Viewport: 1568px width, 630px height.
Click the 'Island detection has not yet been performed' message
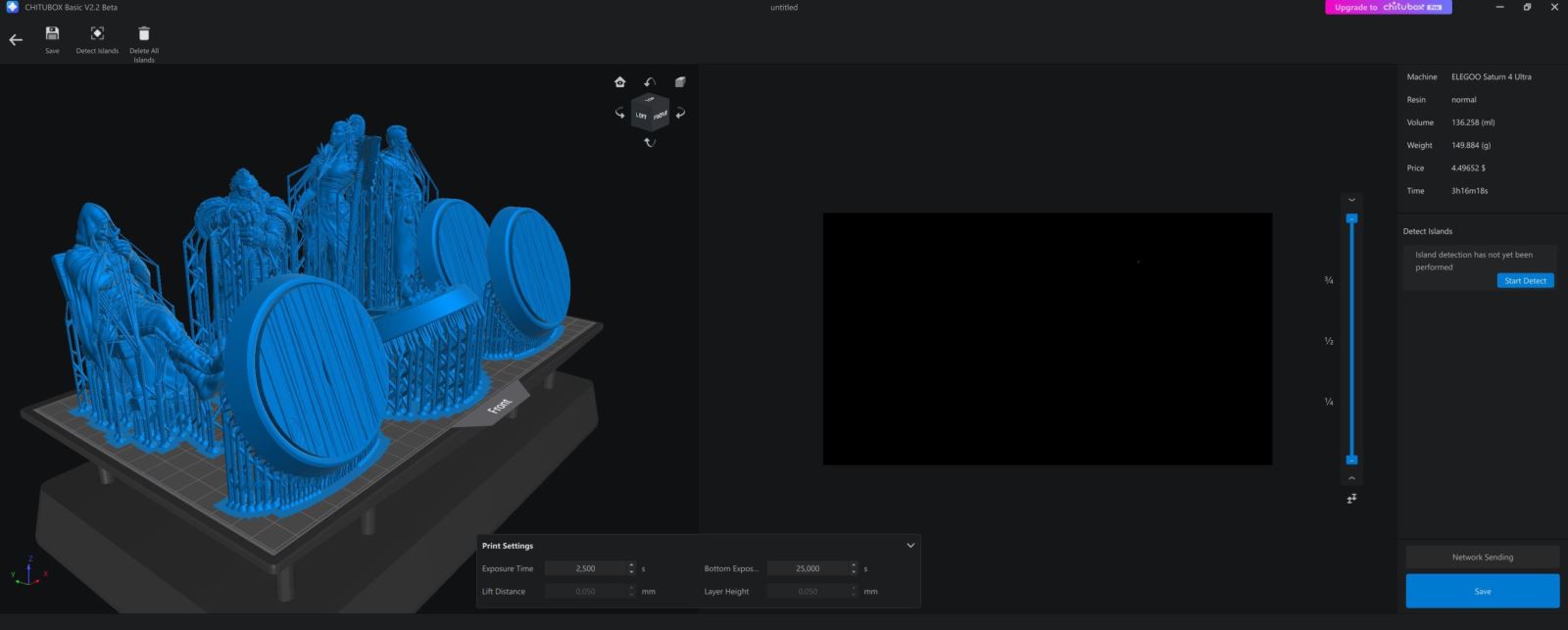pyautogui.click(x=1474, y=261)
